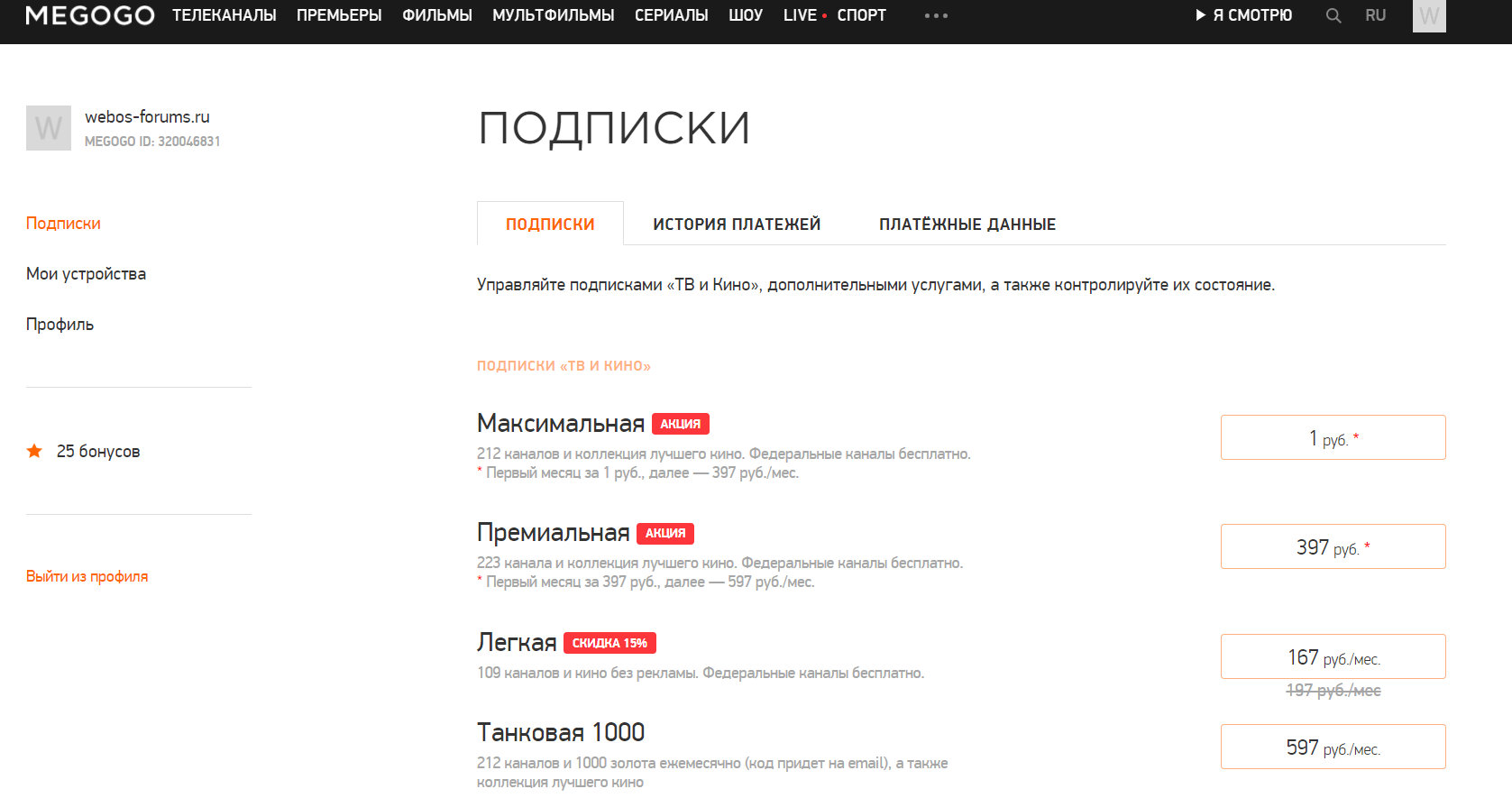Click the Подписки «ТВ и Кино» heading
The image size is (1512, 798).
pos(564,365)
